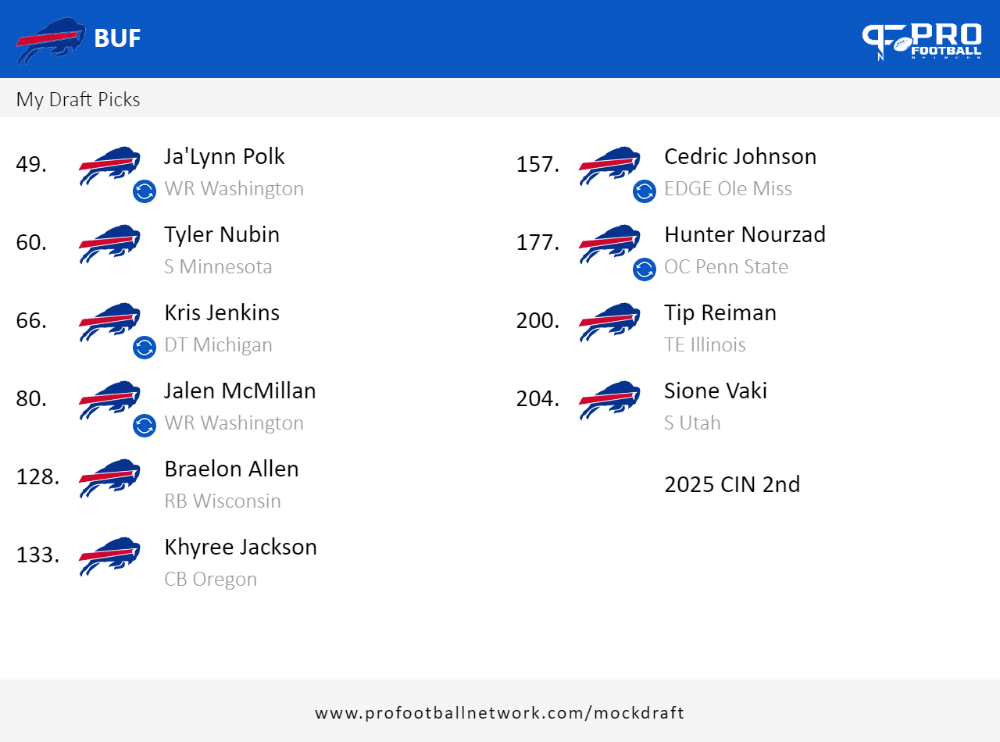Click the trade swap icon beside Jalen McMillan
The height and width of the screenshot is (742, 1000).
(x=144, y=425)
